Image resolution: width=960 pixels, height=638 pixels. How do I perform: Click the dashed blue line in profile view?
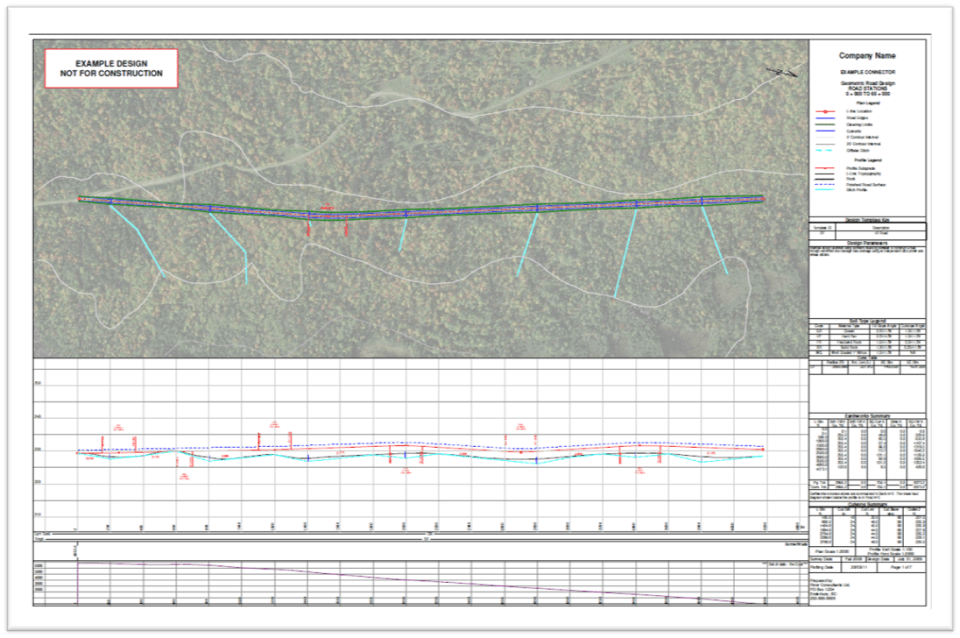400,443
